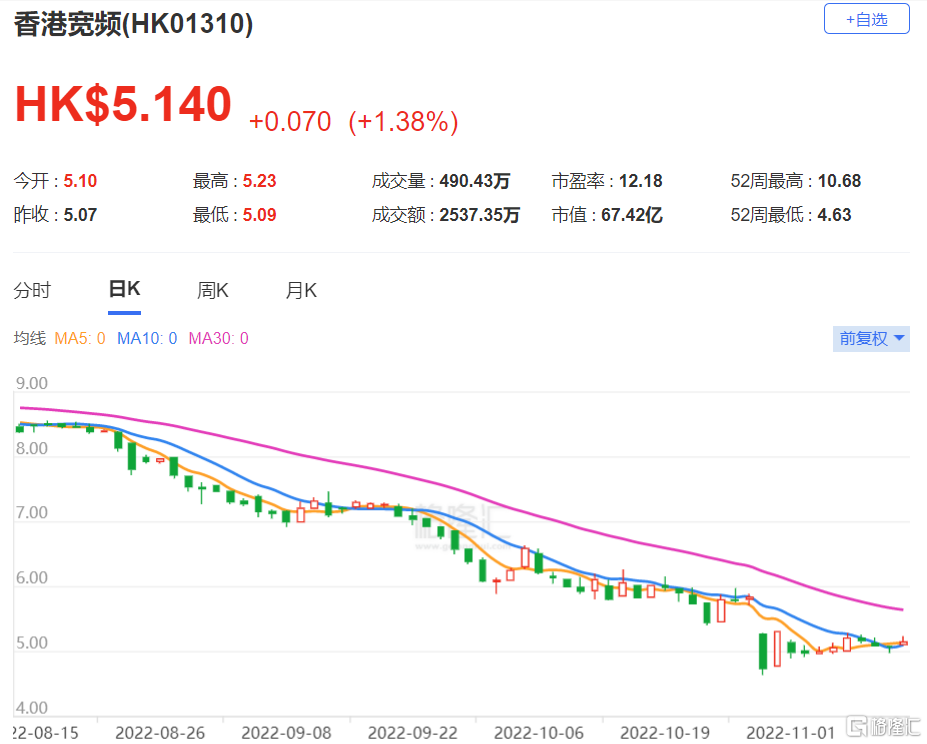Image resolution: width=927 pixels, height=744 pixels.
Task: Switch to 分时 chart tab
Action: click(x=33, y=290)
